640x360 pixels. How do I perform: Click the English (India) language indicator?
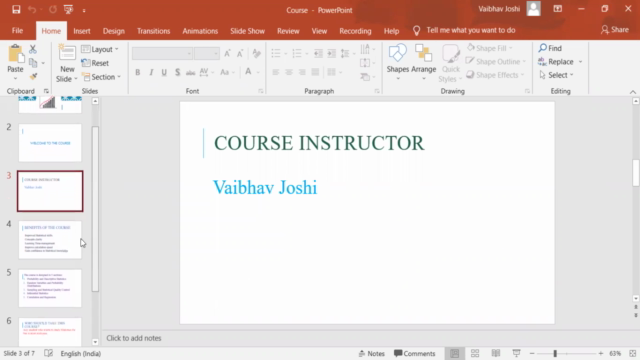(x=80, y=353)
